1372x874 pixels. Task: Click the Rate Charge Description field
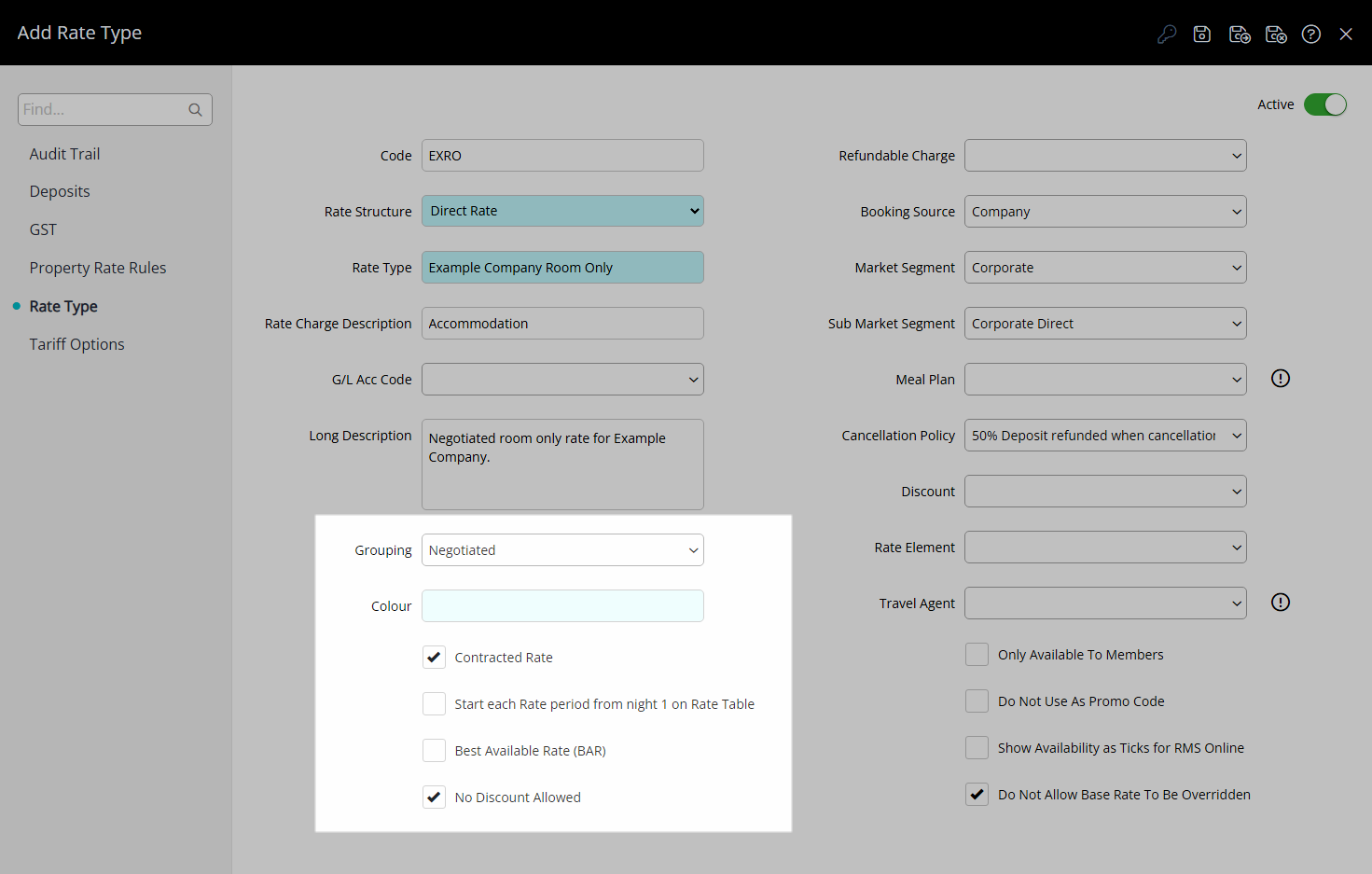(562, 324)
